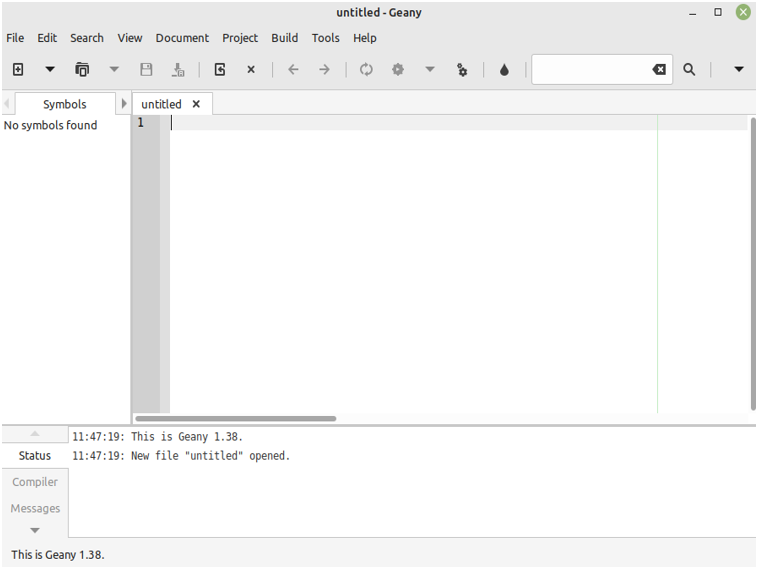Select the Messages tab in bottom panel
The width and height of the screenshot is (758, 567).
(35, 508)
